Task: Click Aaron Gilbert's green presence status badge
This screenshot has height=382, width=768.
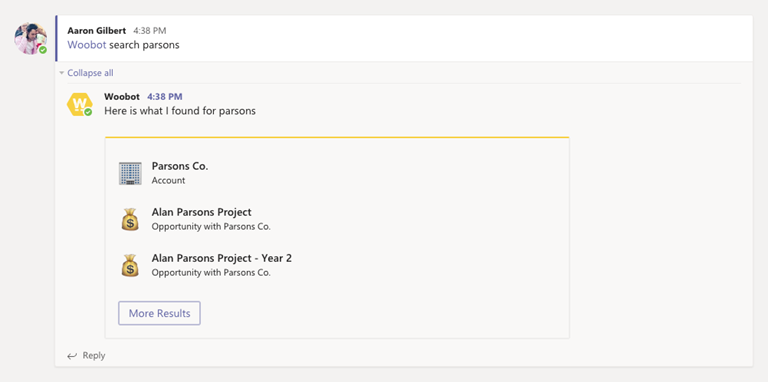Action: pyautogui.click(x=43, y=50)
